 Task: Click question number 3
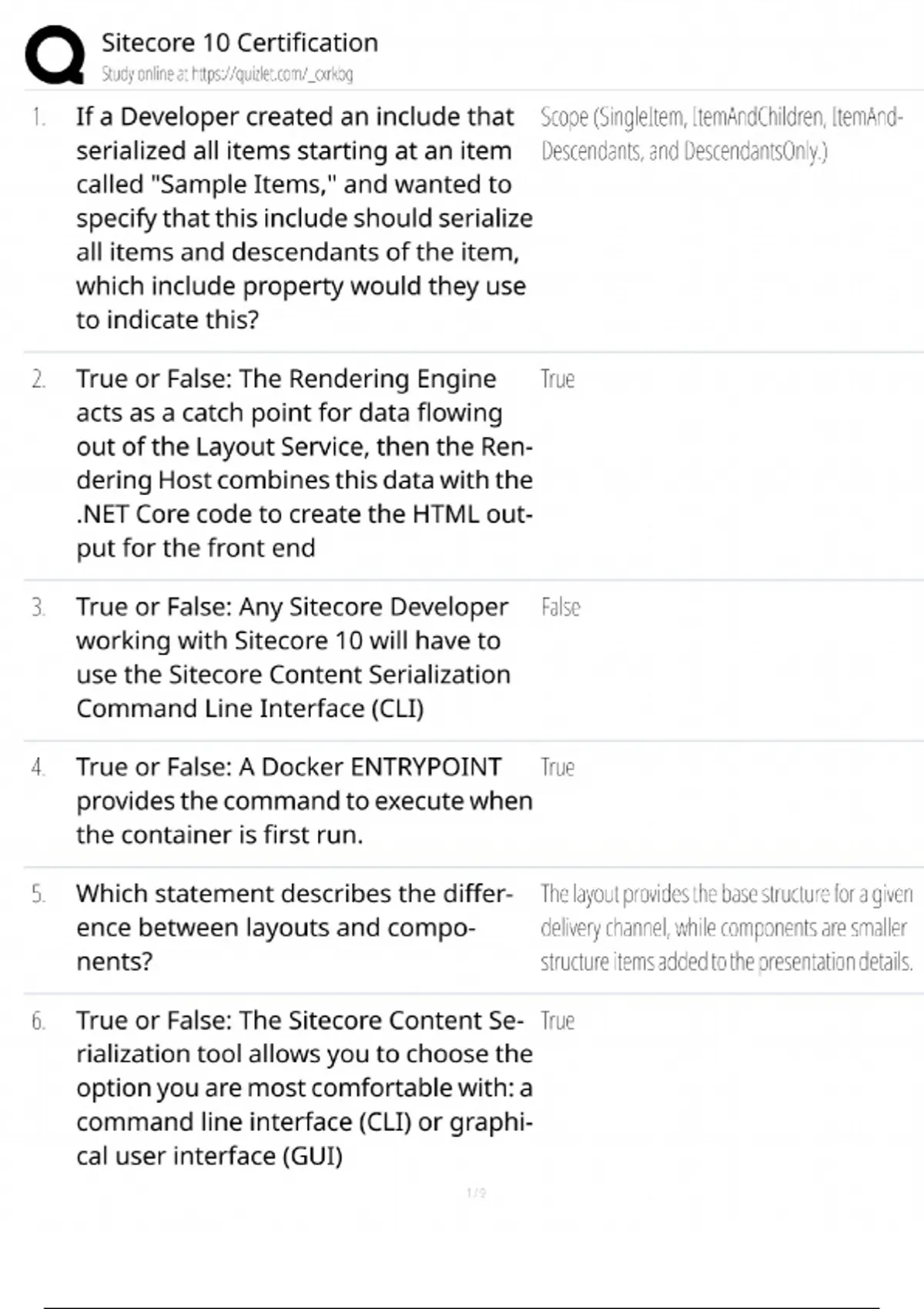tap(38, 607)
